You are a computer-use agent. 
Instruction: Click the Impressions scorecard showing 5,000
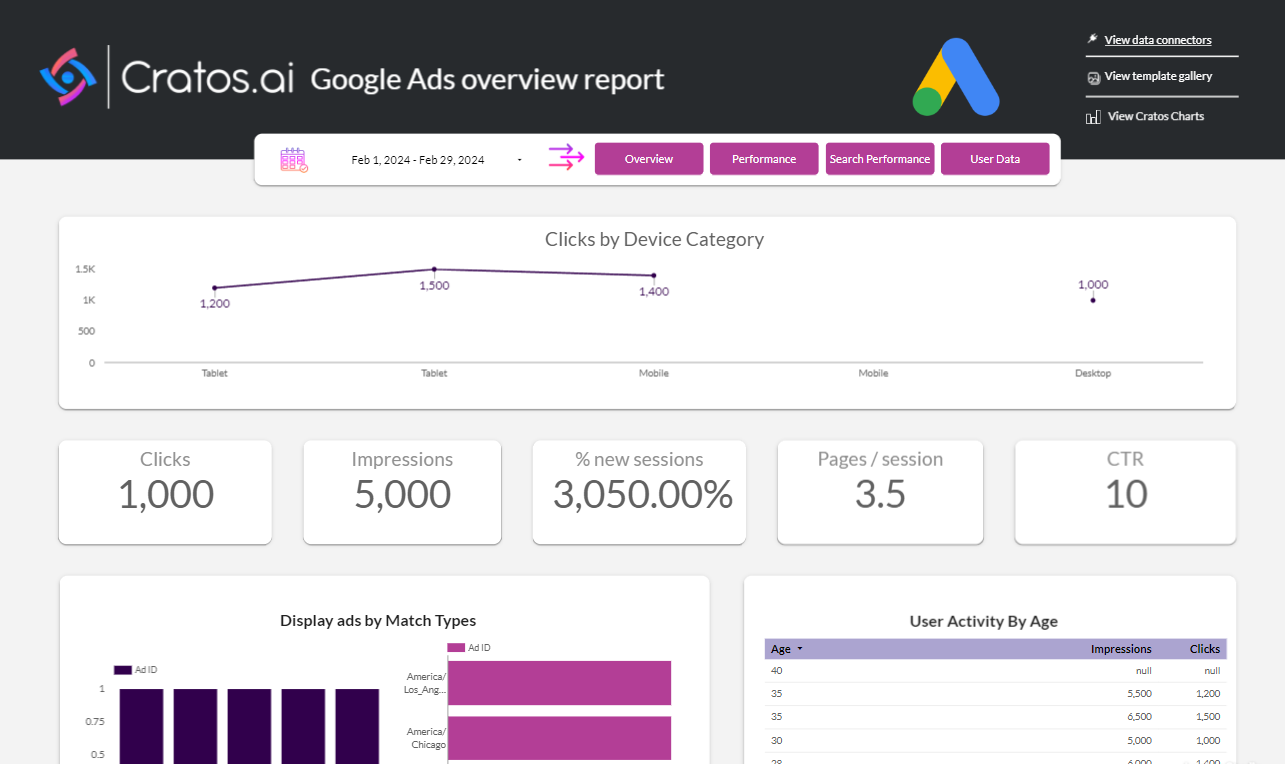pos(402,492)
